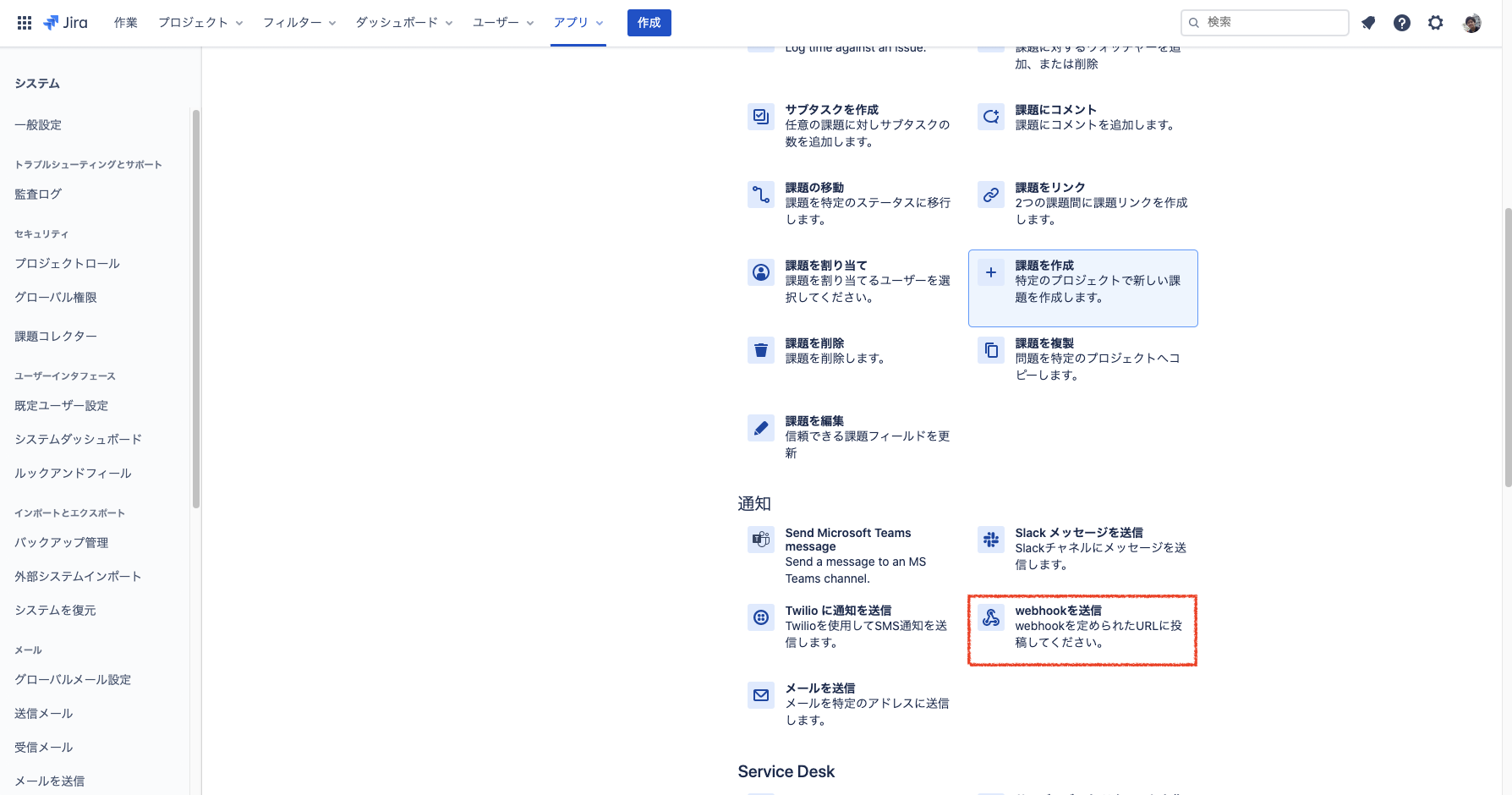
Task: Click the copy icon for 課題を複製
Action: click(x=991, y=350)
